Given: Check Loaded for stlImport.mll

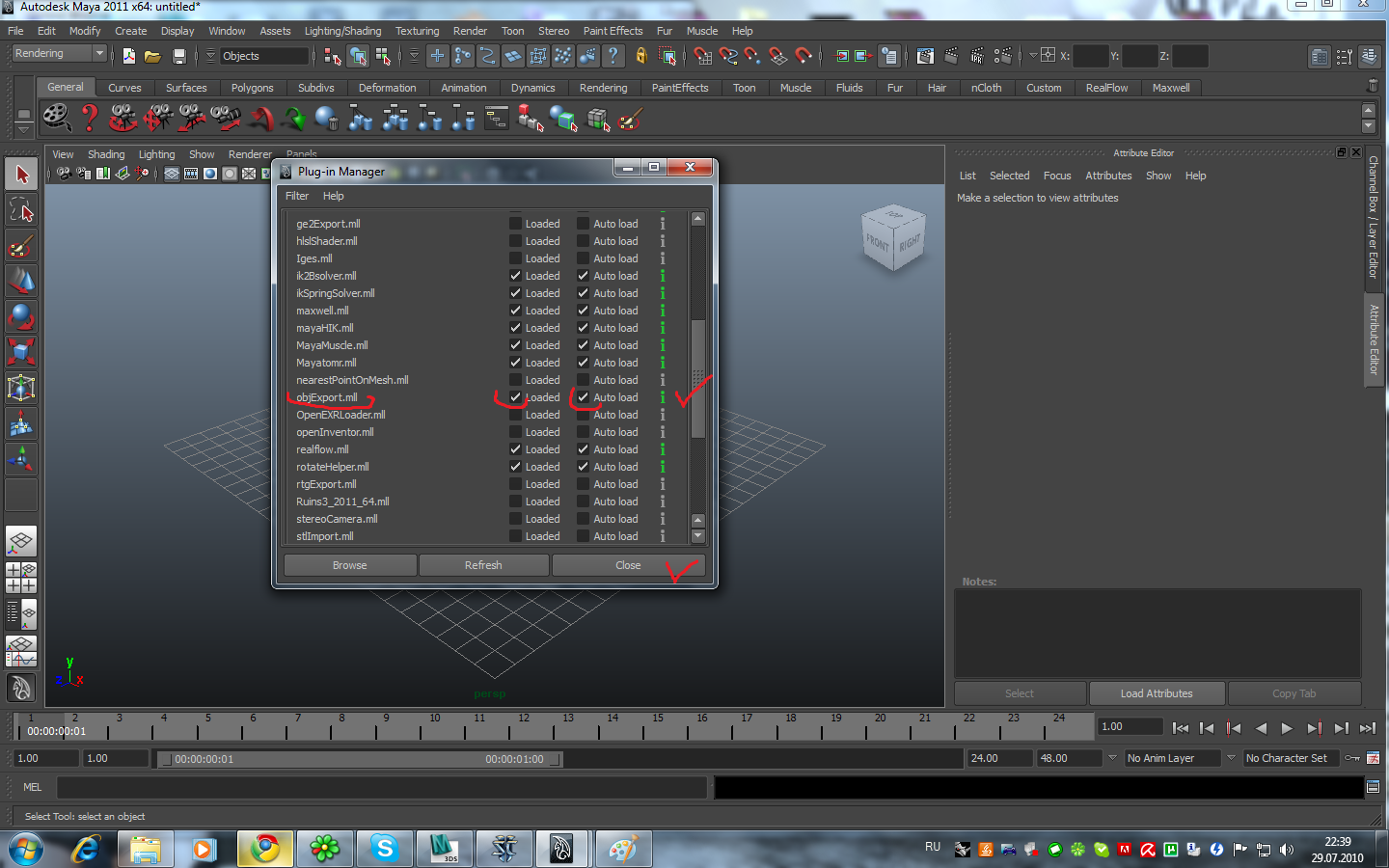Looking at the screenshot, I should (x=516, y=536).
